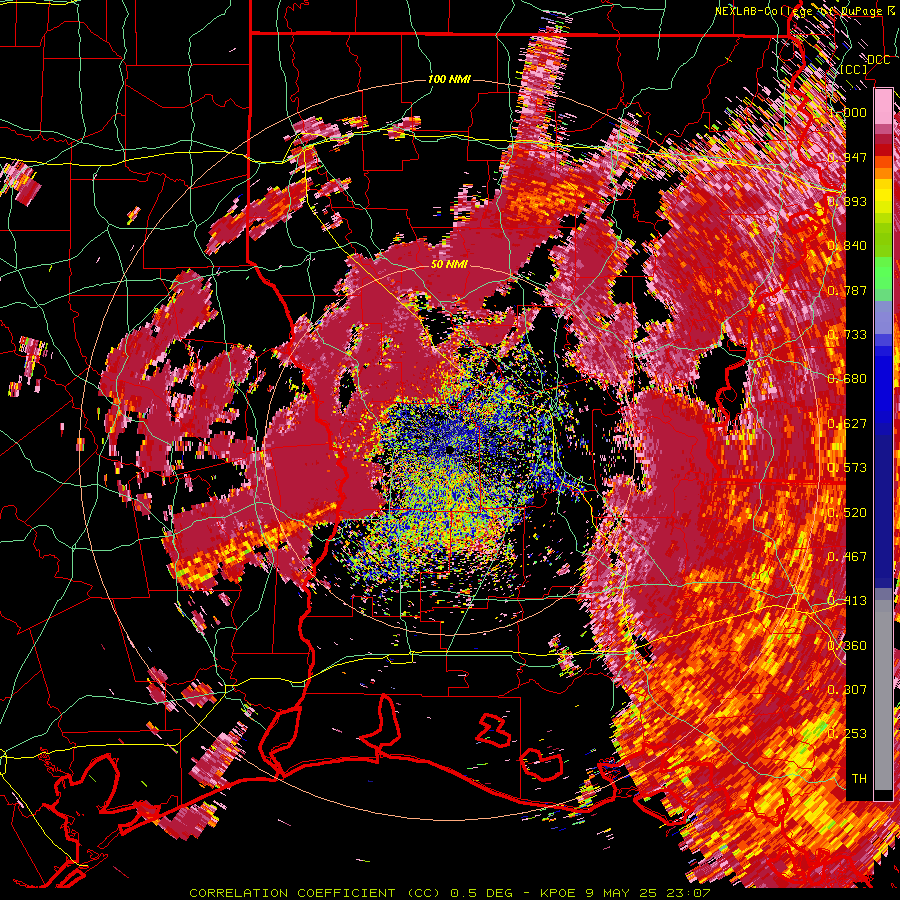Click the 0.787 value on the color scale
Viewport: 900px width, 900px height.
click(847, 290)
